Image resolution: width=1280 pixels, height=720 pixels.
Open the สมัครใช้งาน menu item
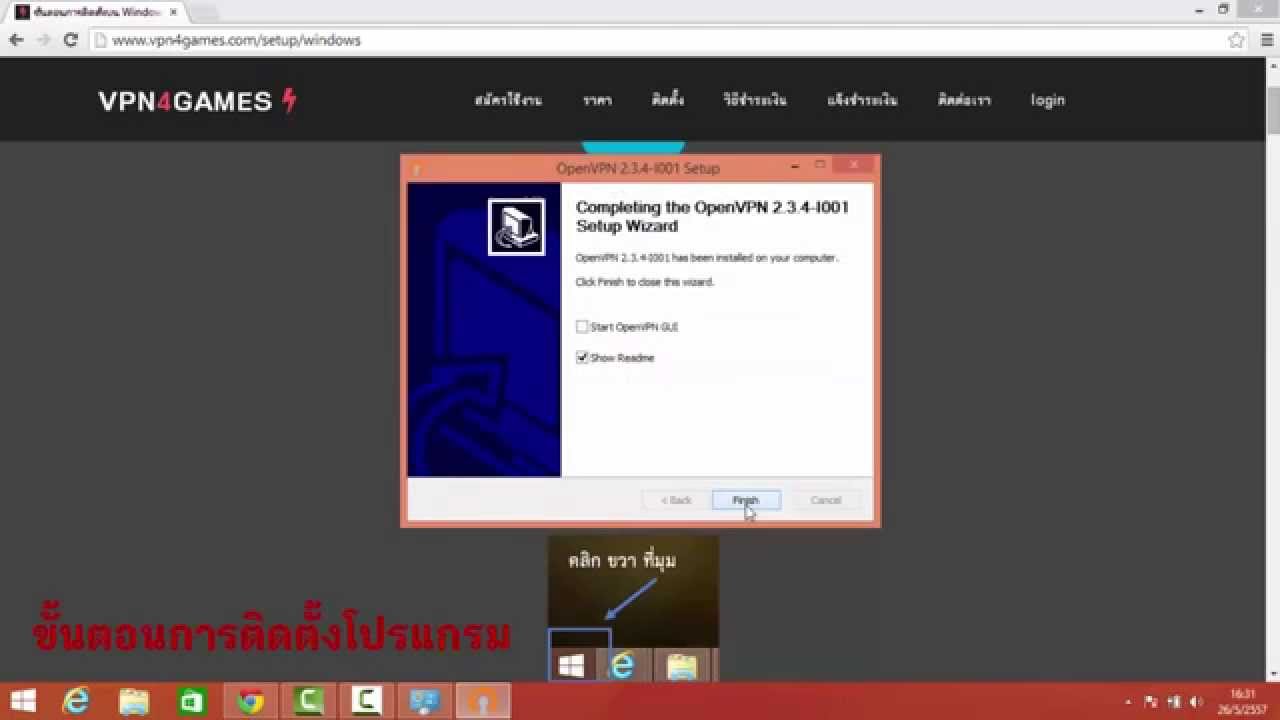[x=509, y=100]
